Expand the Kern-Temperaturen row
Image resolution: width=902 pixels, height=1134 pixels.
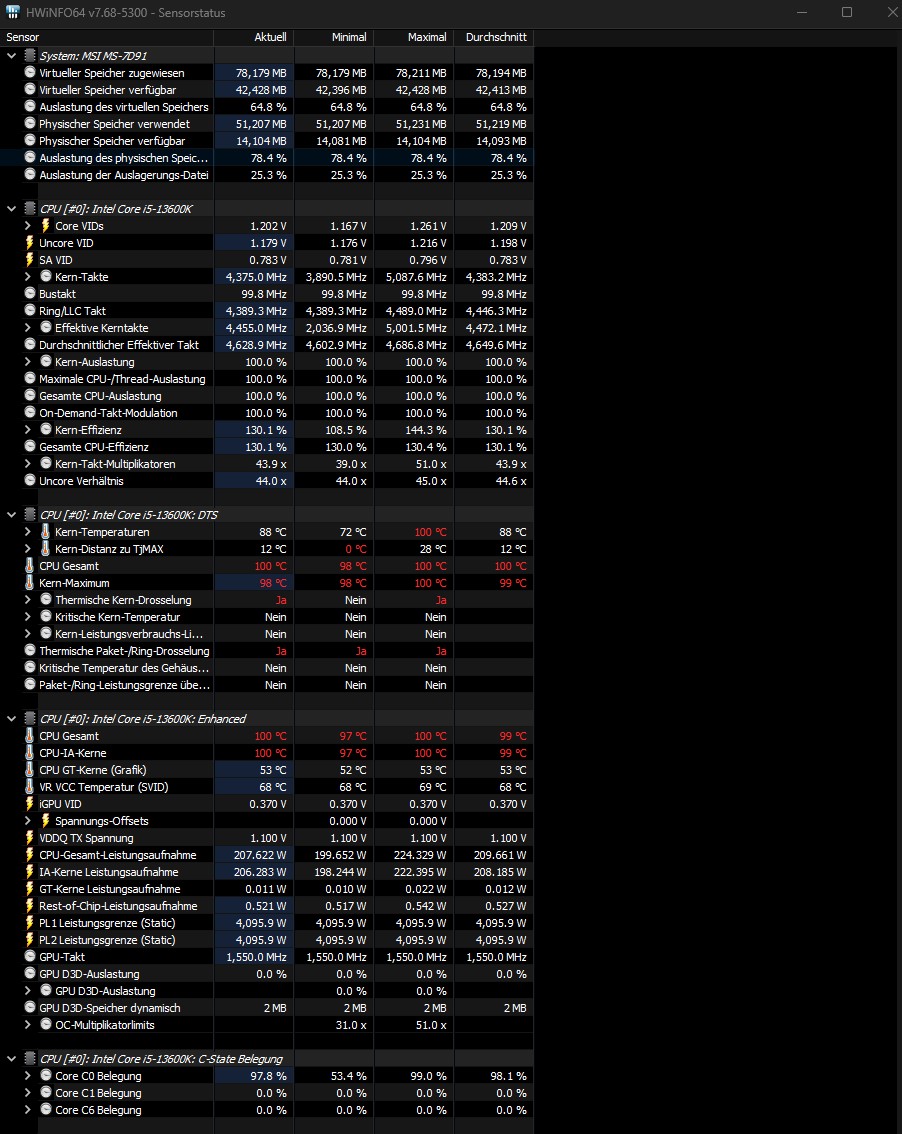point(27,532)
